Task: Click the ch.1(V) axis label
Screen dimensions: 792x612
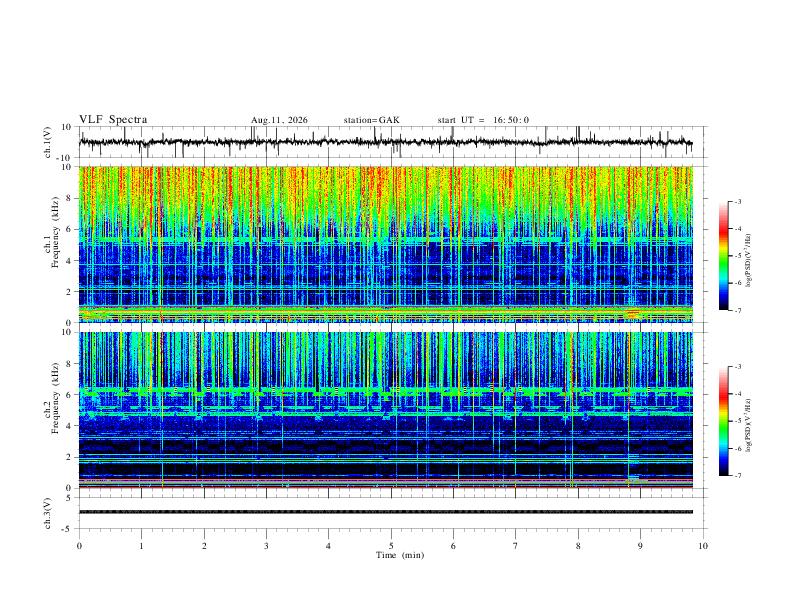Action: pos(48,142)
